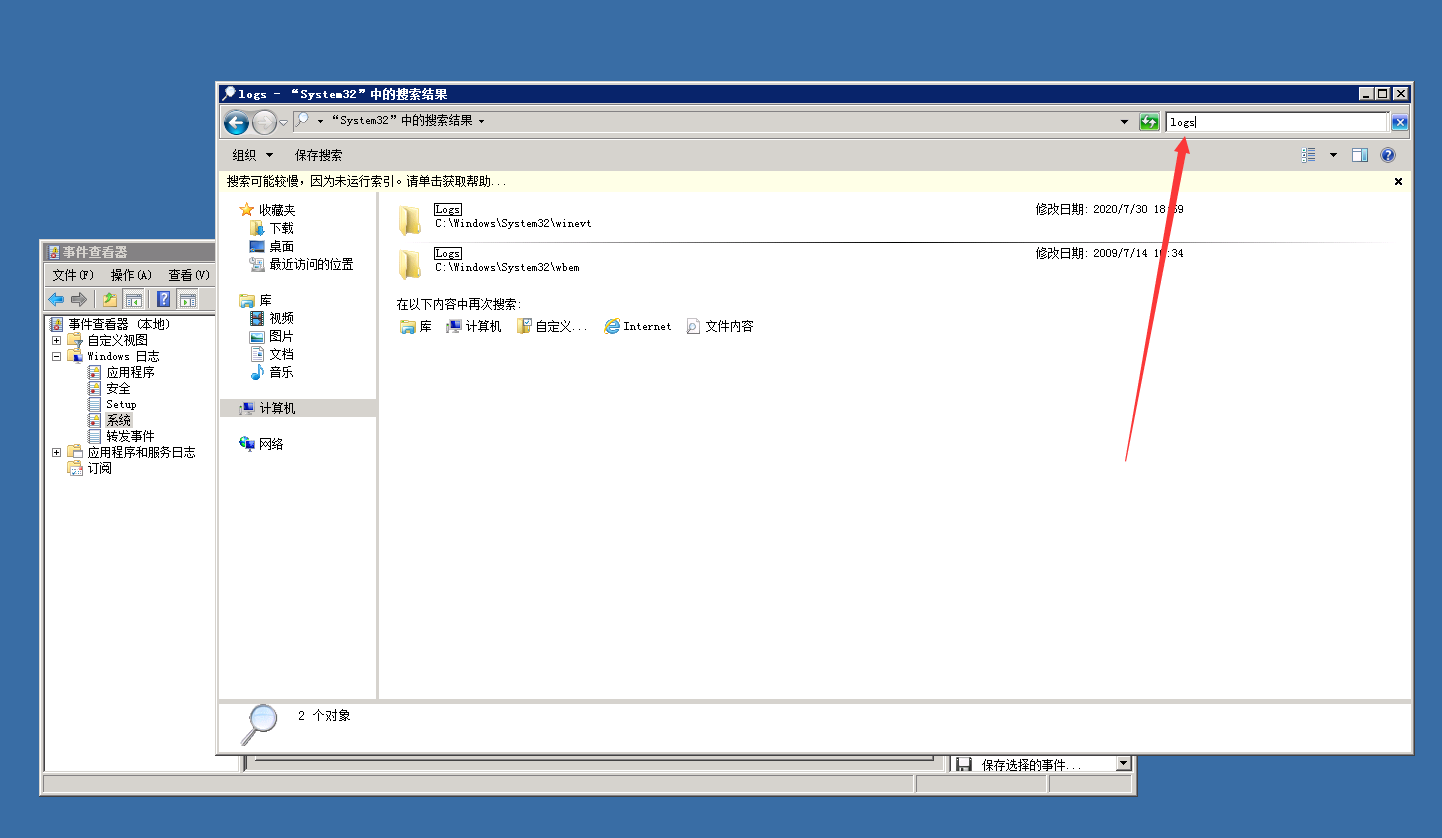The height and width of the screenshot is (838, 1442).
Task: Toggle the preview pane icon
Action: (1360, 155)
